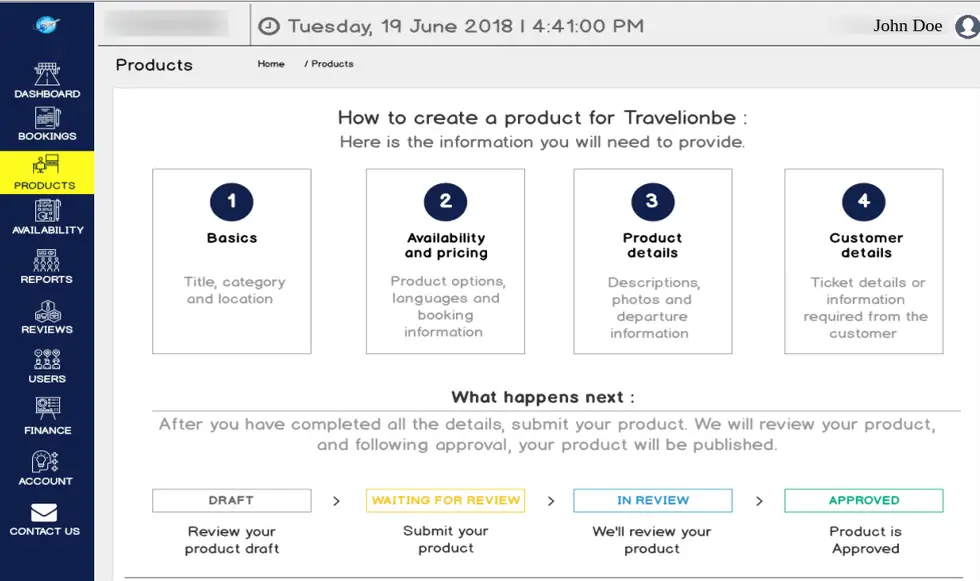This screenshot has height=581, width=980.
Task: Click John Doe's profile avatar icon
Action: (x=967, y=26)
